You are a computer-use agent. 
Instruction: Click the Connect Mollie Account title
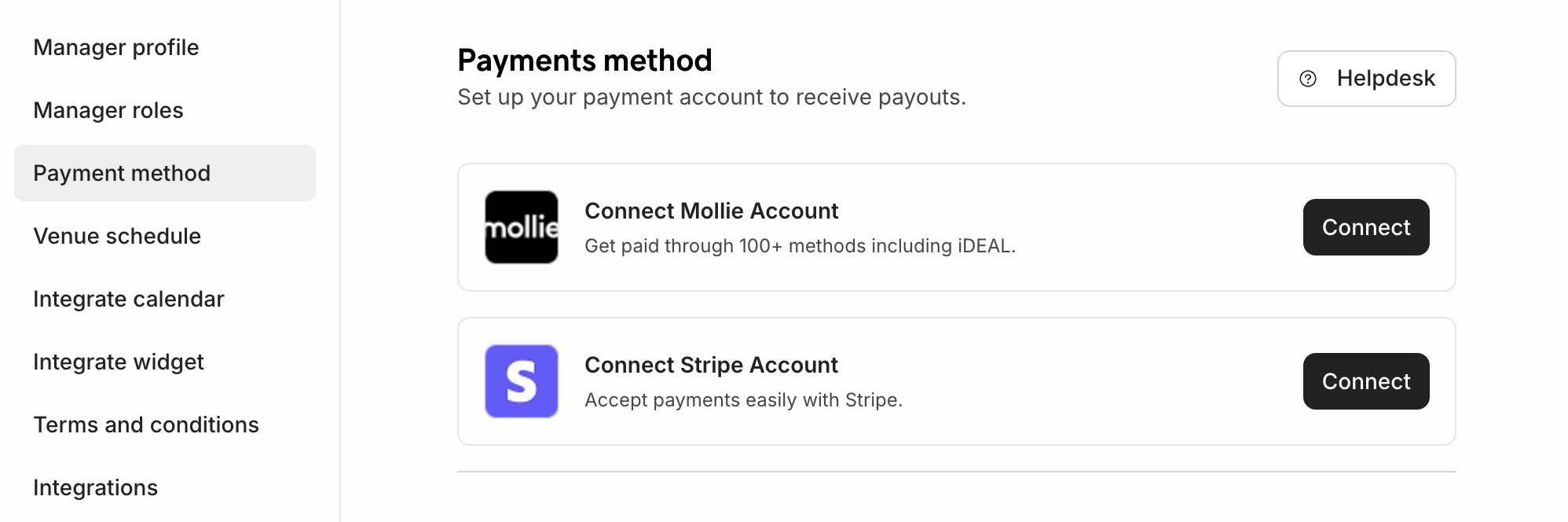point(712,211)
